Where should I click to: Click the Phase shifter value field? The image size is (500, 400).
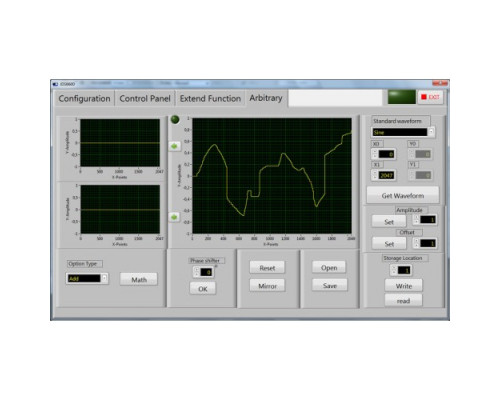click(x=206, y=272)
